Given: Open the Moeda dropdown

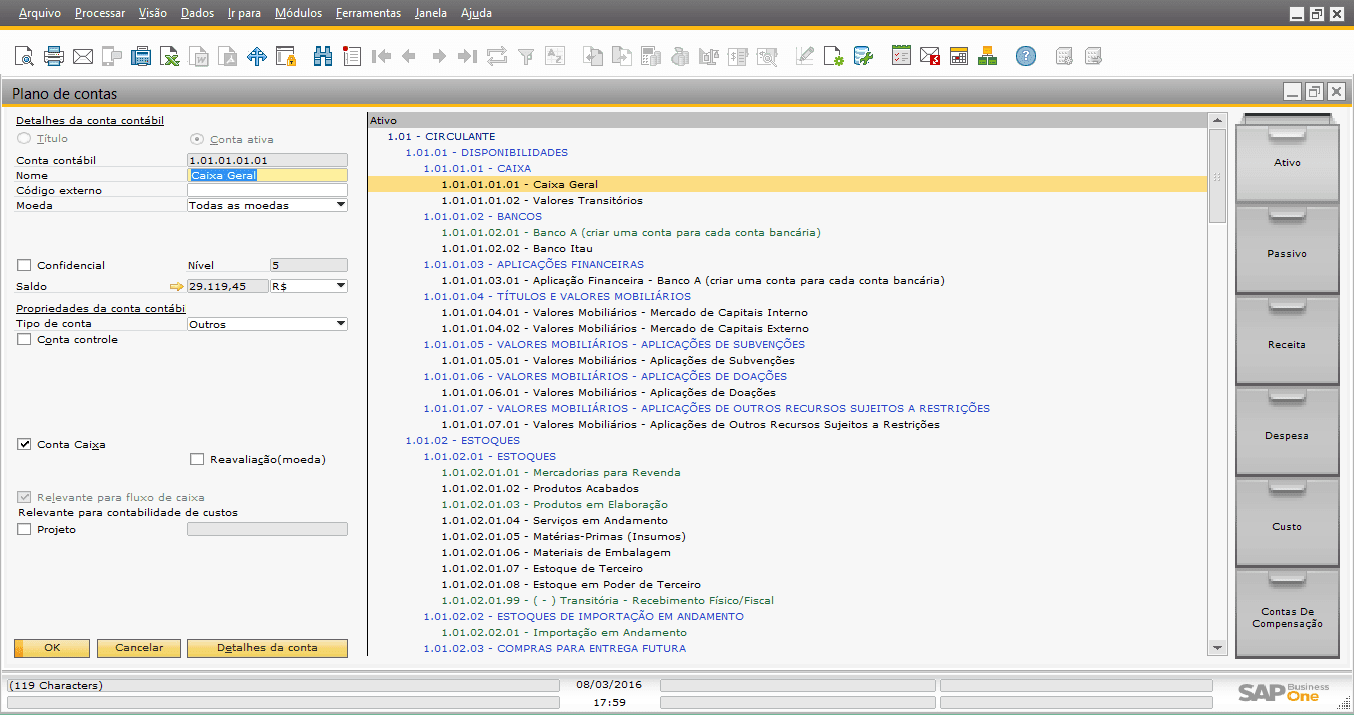Looking at the screenshot, I should point(341,205).
